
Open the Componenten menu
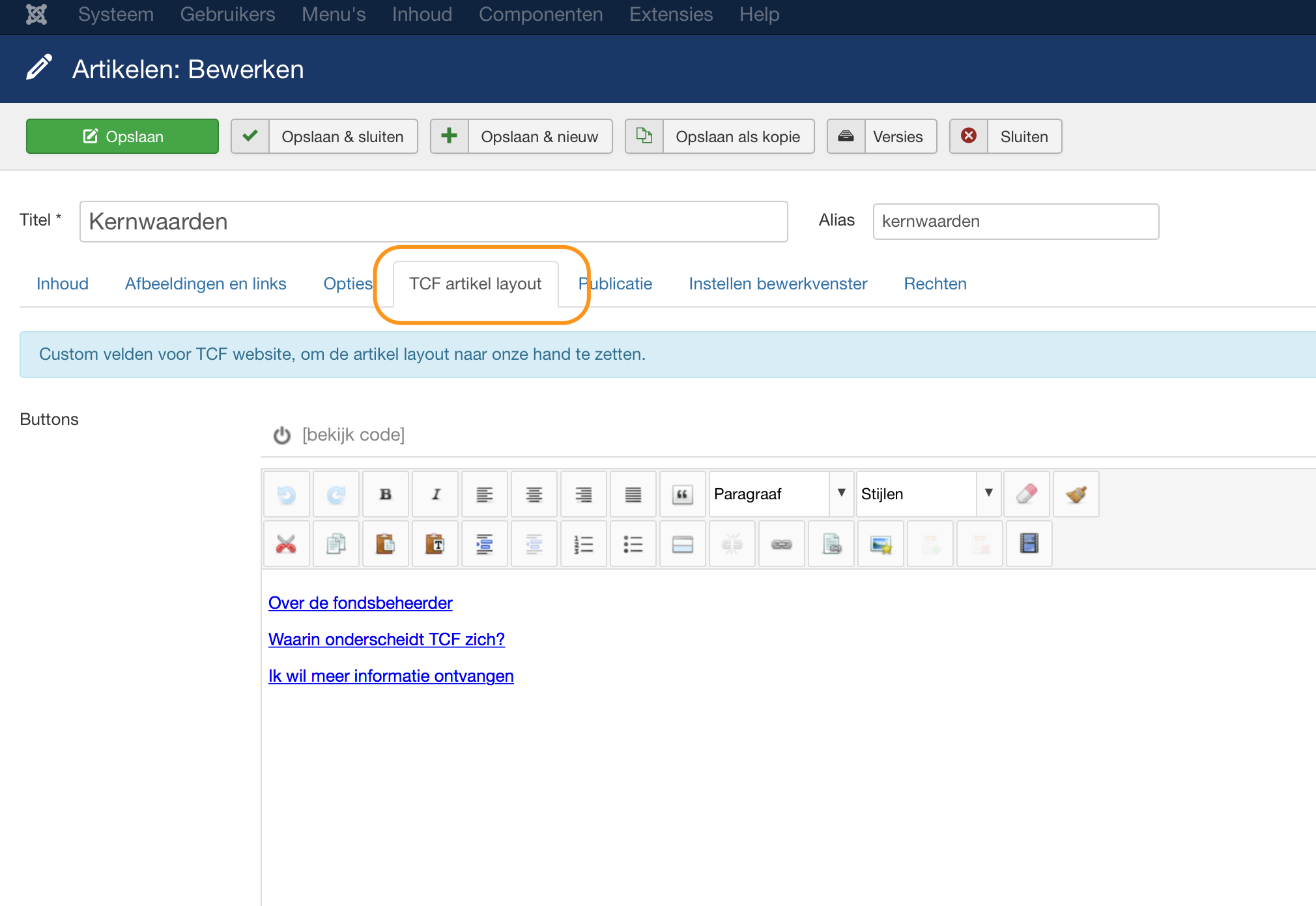click(541, 14)
